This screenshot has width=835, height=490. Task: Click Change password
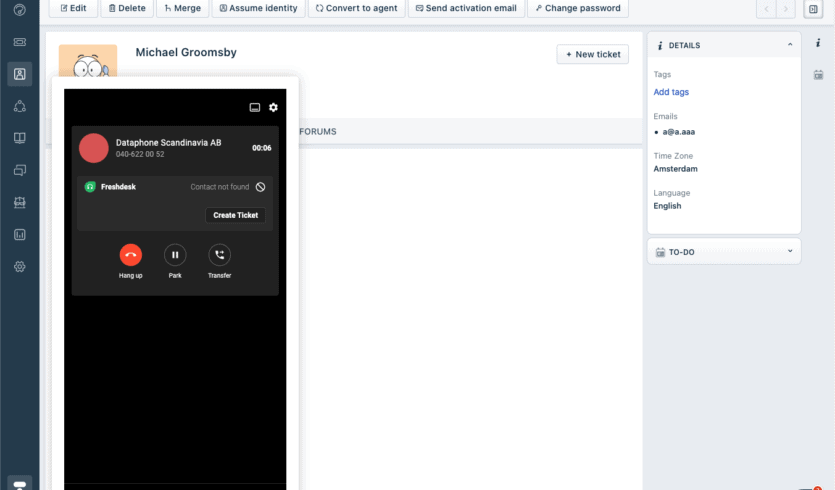[x=578, y=9]
